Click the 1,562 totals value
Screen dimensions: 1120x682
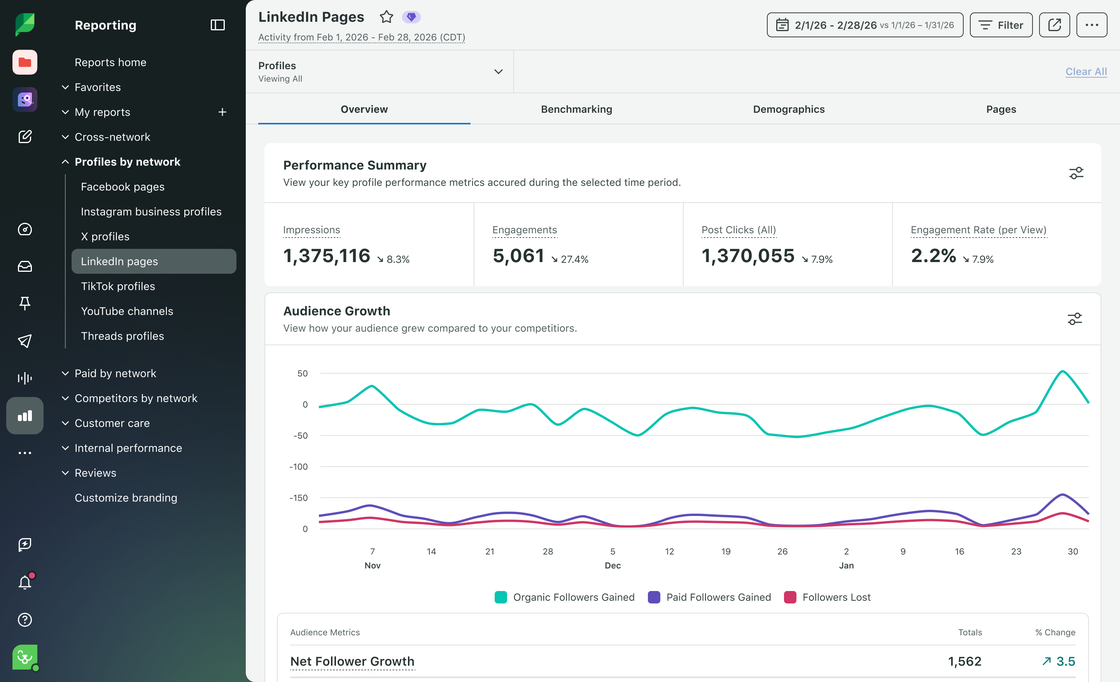(964, 661)
